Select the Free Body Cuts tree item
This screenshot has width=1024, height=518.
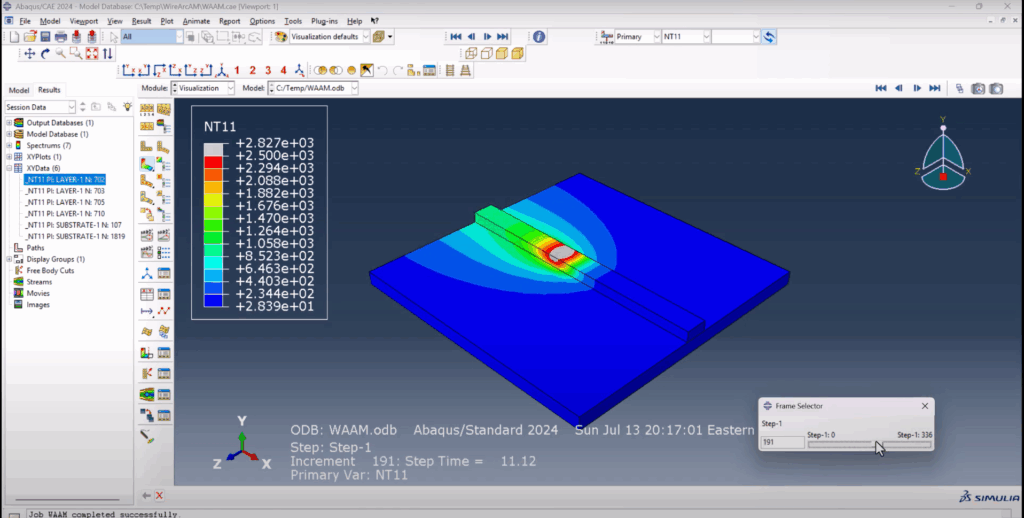click(x=50, y=270)
